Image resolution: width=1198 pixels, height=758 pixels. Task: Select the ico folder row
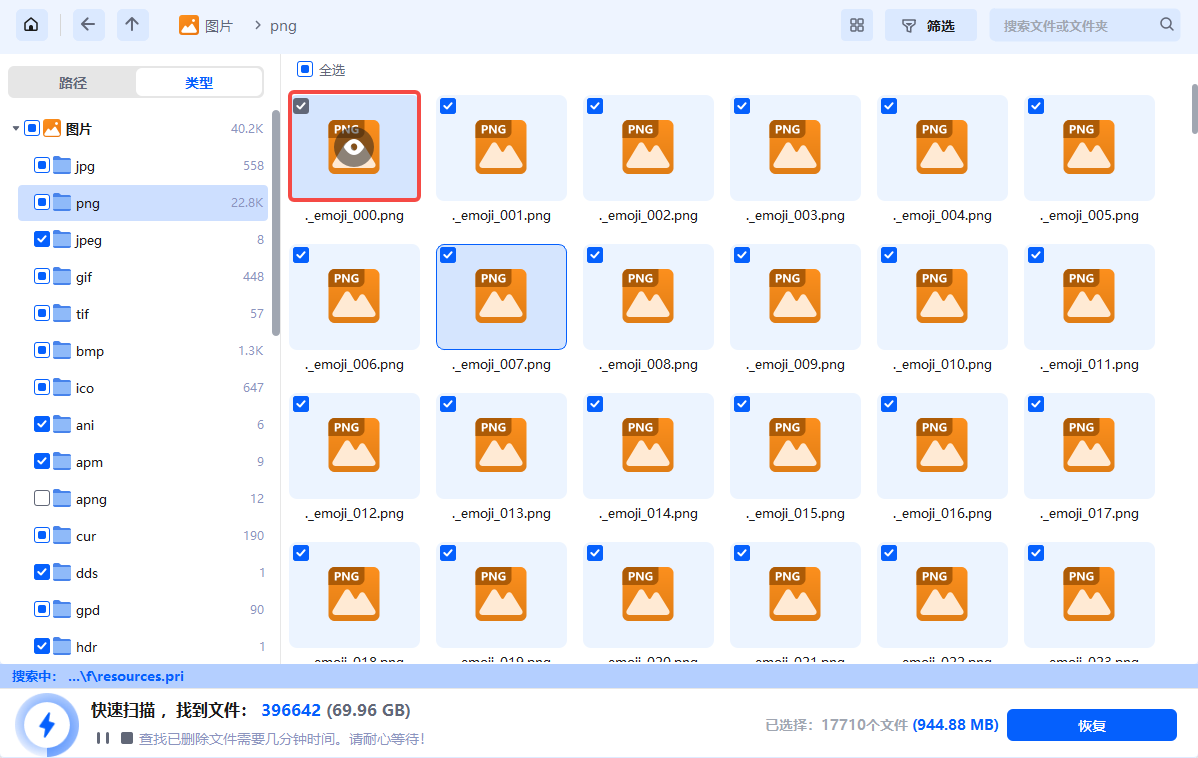[143, 387]
